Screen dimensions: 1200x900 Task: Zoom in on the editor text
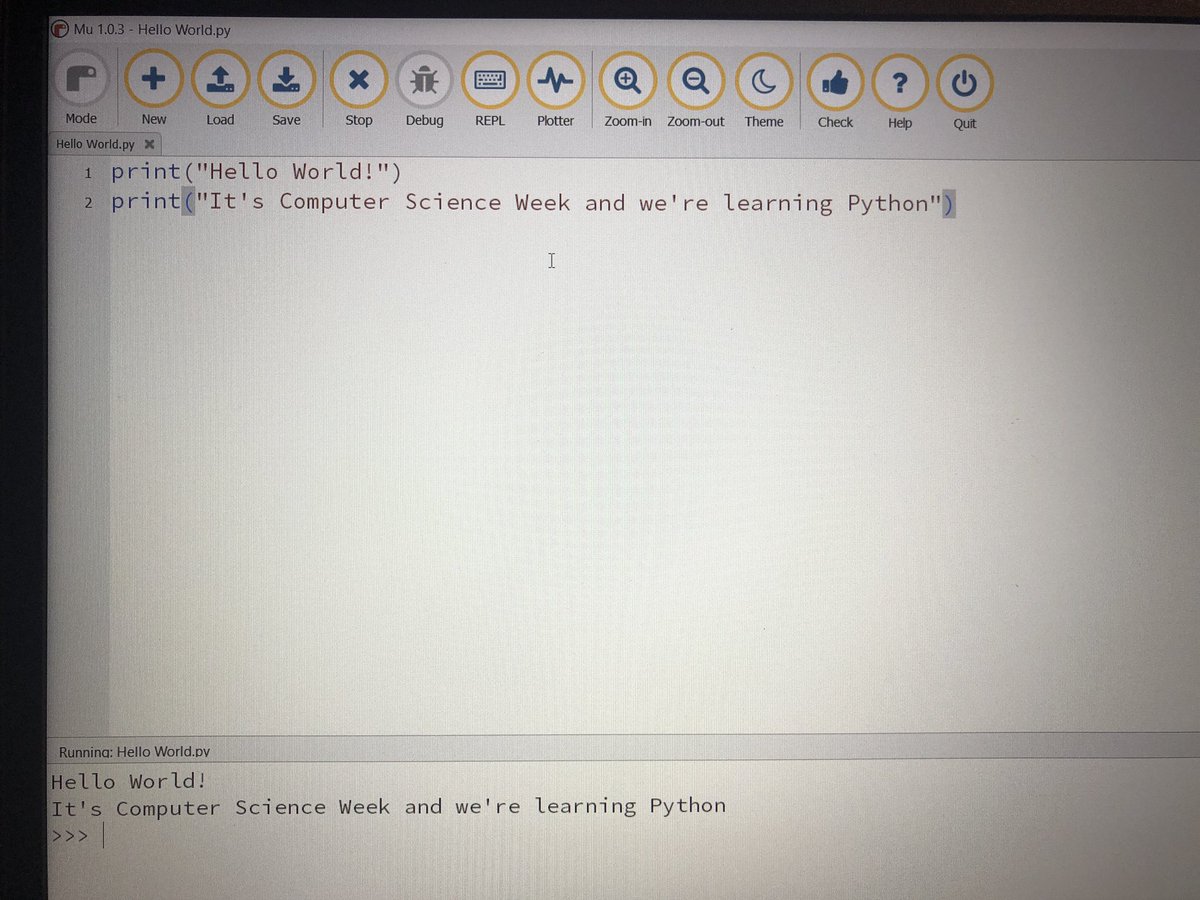(x=627, y=77)
